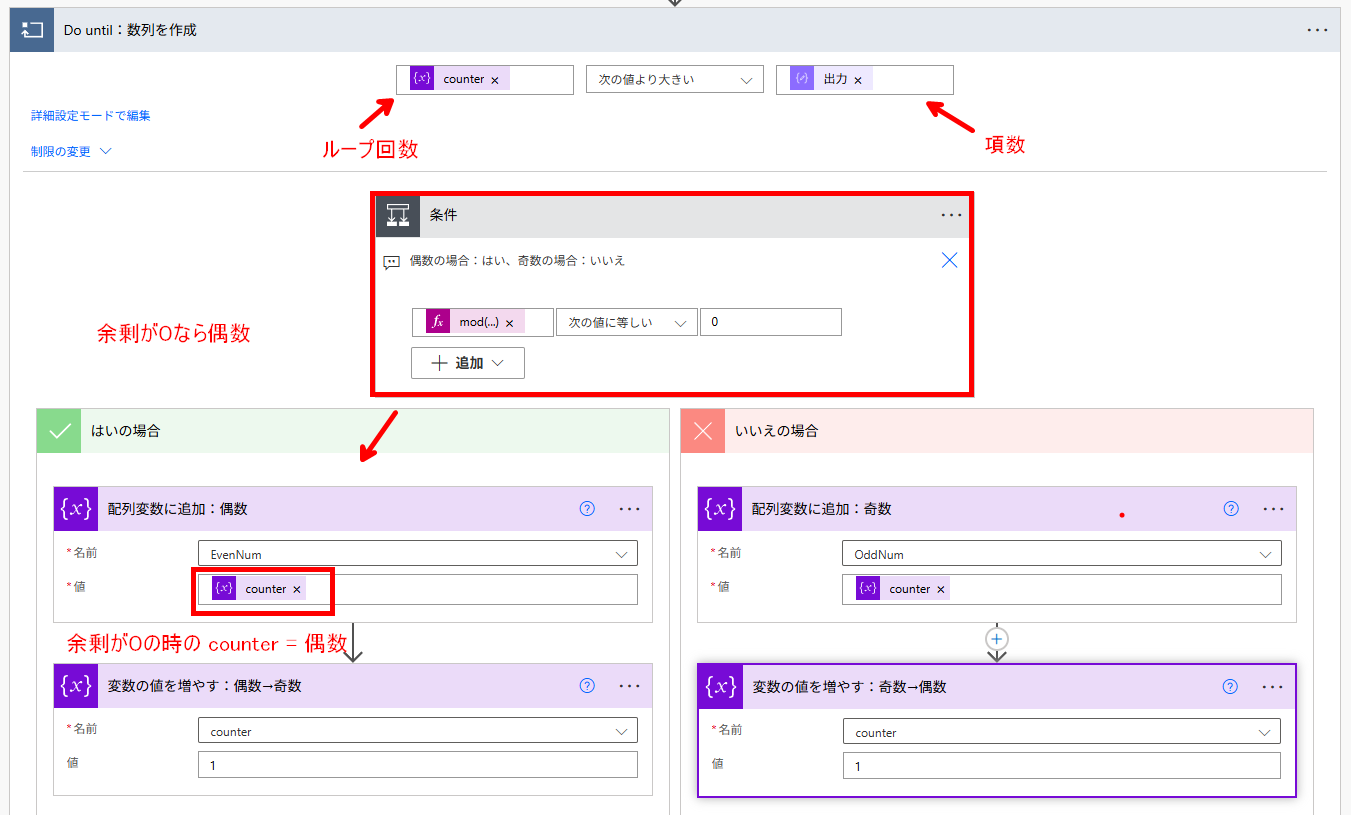Open help for 変数の値を増やす：偶数→奇数
Image resolution: width=1351 pixels, height=815 pixels.
587,686
